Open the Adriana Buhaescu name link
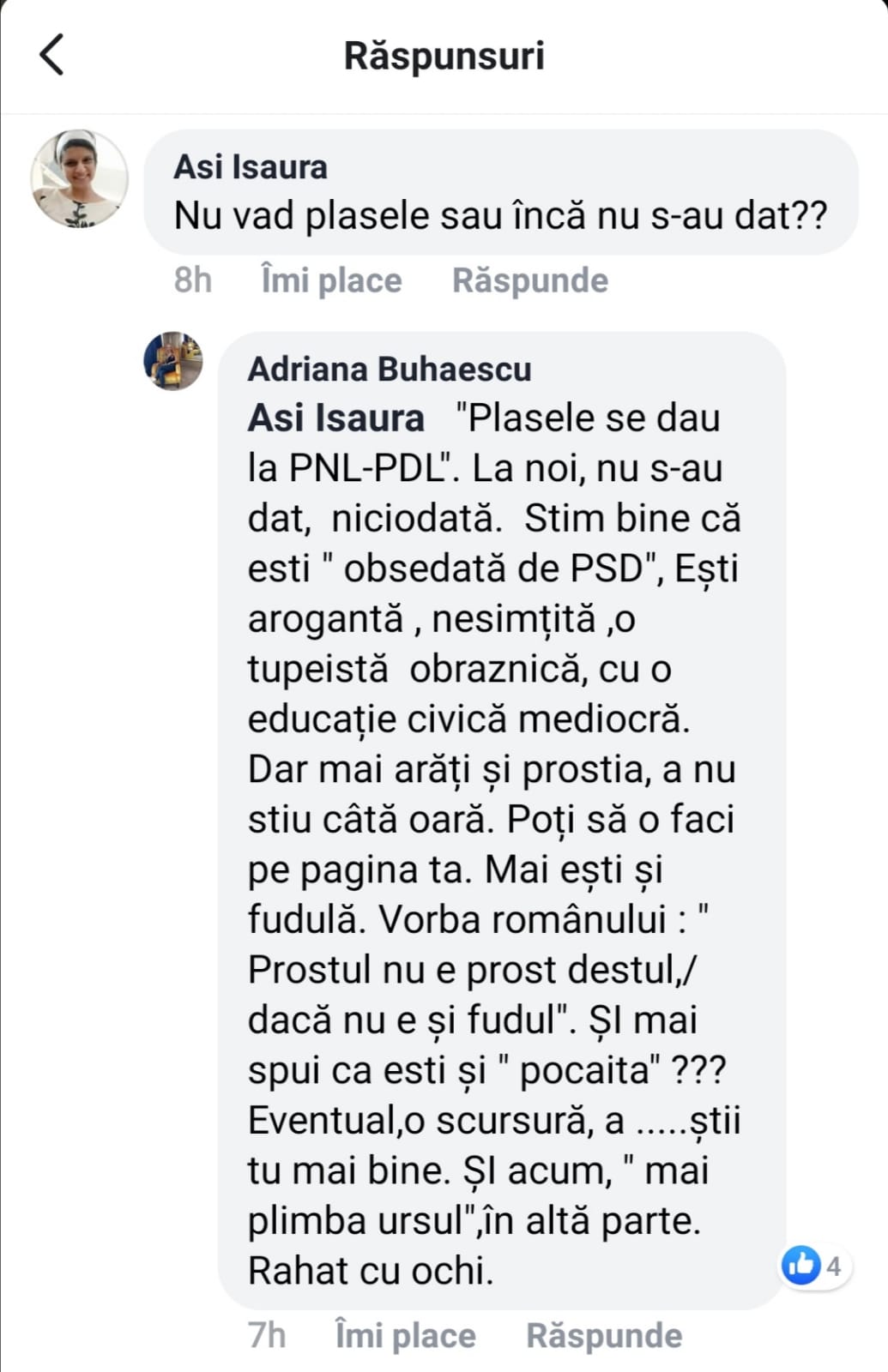Viewport: 888px width, 1372px height. 390,369
